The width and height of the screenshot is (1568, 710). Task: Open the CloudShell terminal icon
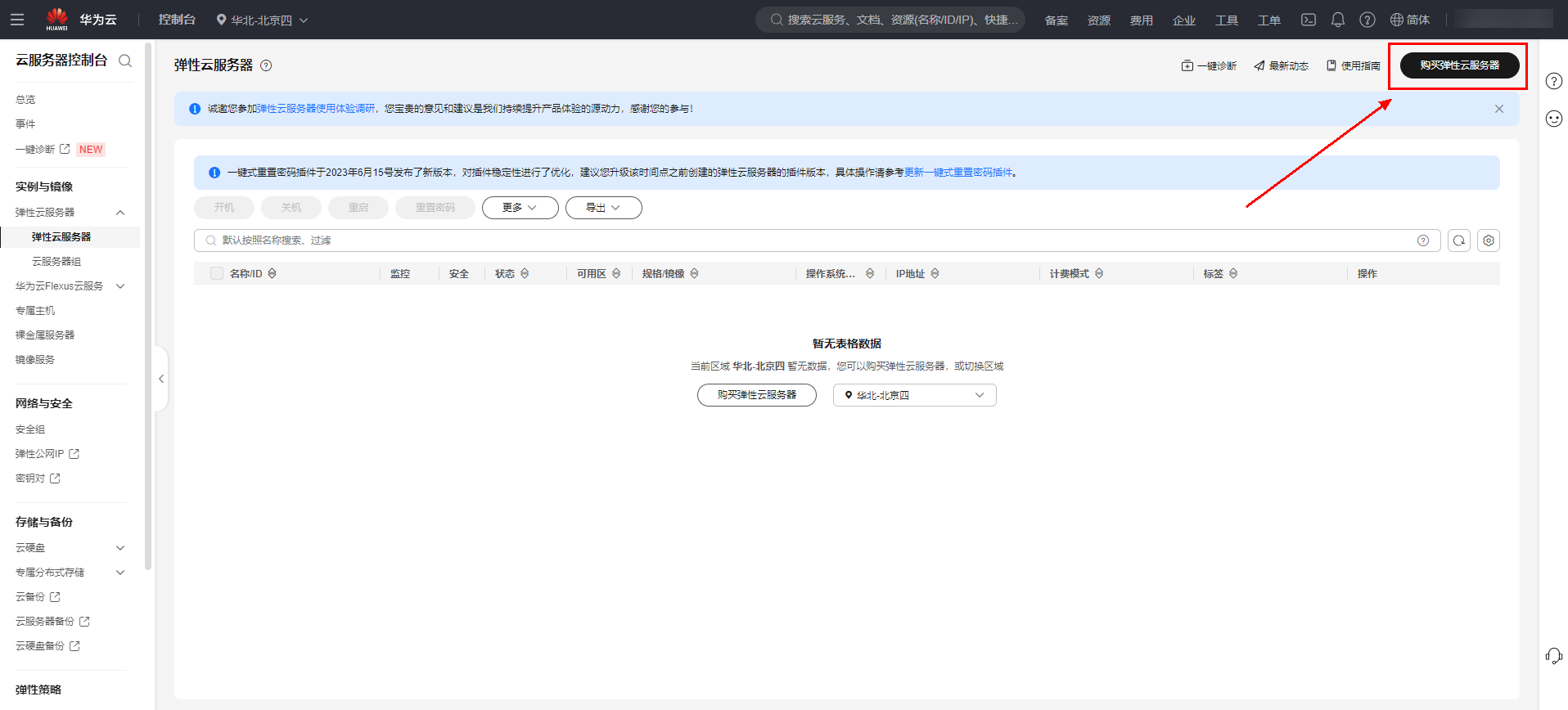(1309, 20)
